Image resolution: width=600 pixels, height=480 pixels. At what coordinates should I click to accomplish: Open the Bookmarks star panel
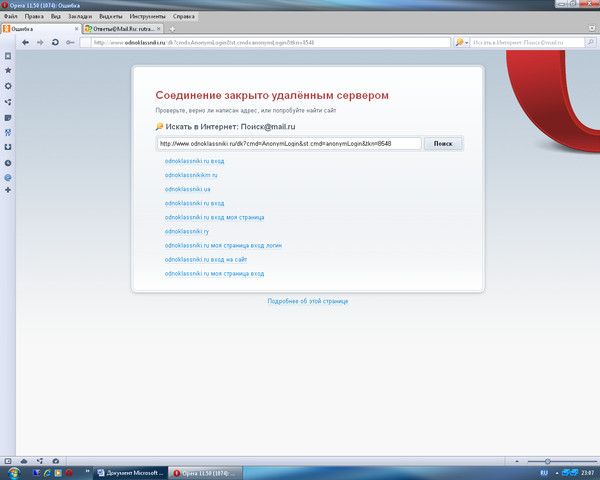coord(8,70)
